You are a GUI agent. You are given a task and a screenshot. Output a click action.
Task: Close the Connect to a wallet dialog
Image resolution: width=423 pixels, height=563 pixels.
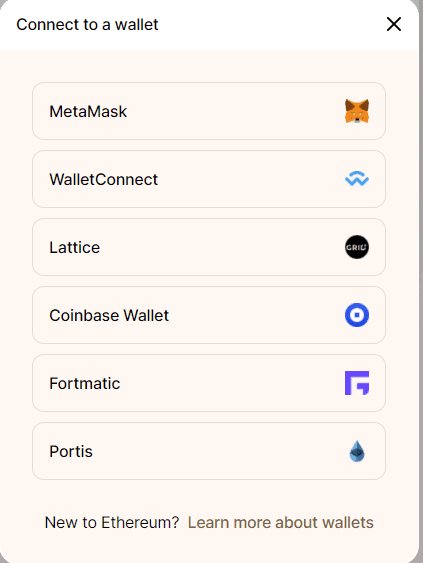click(394, 24)
